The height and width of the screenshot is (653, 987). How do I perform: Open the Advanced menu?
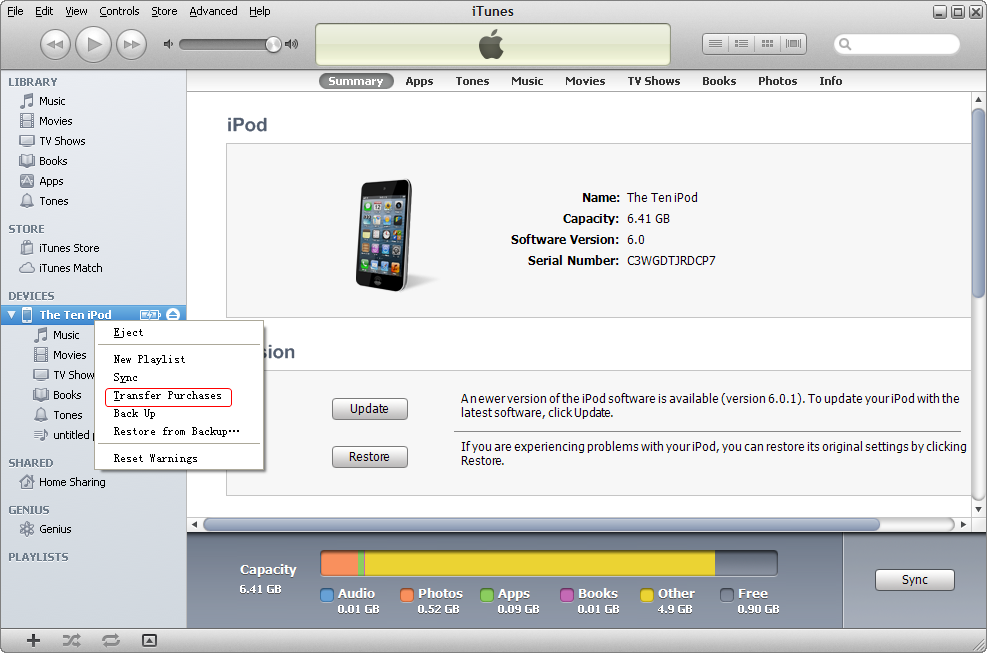pyautogui.click(x=213, y=11)
